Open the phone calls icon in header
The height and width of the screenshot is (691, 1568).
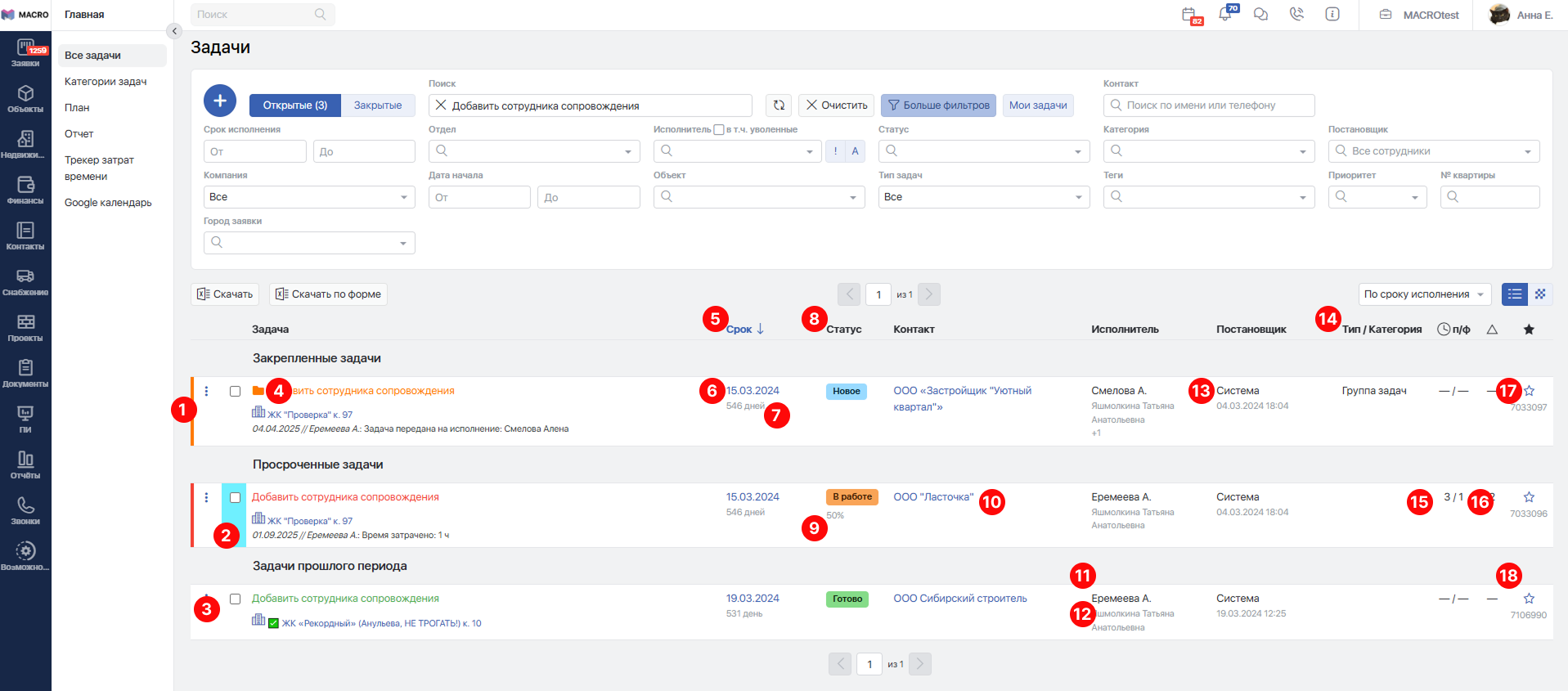click(x=1296, y=15)
